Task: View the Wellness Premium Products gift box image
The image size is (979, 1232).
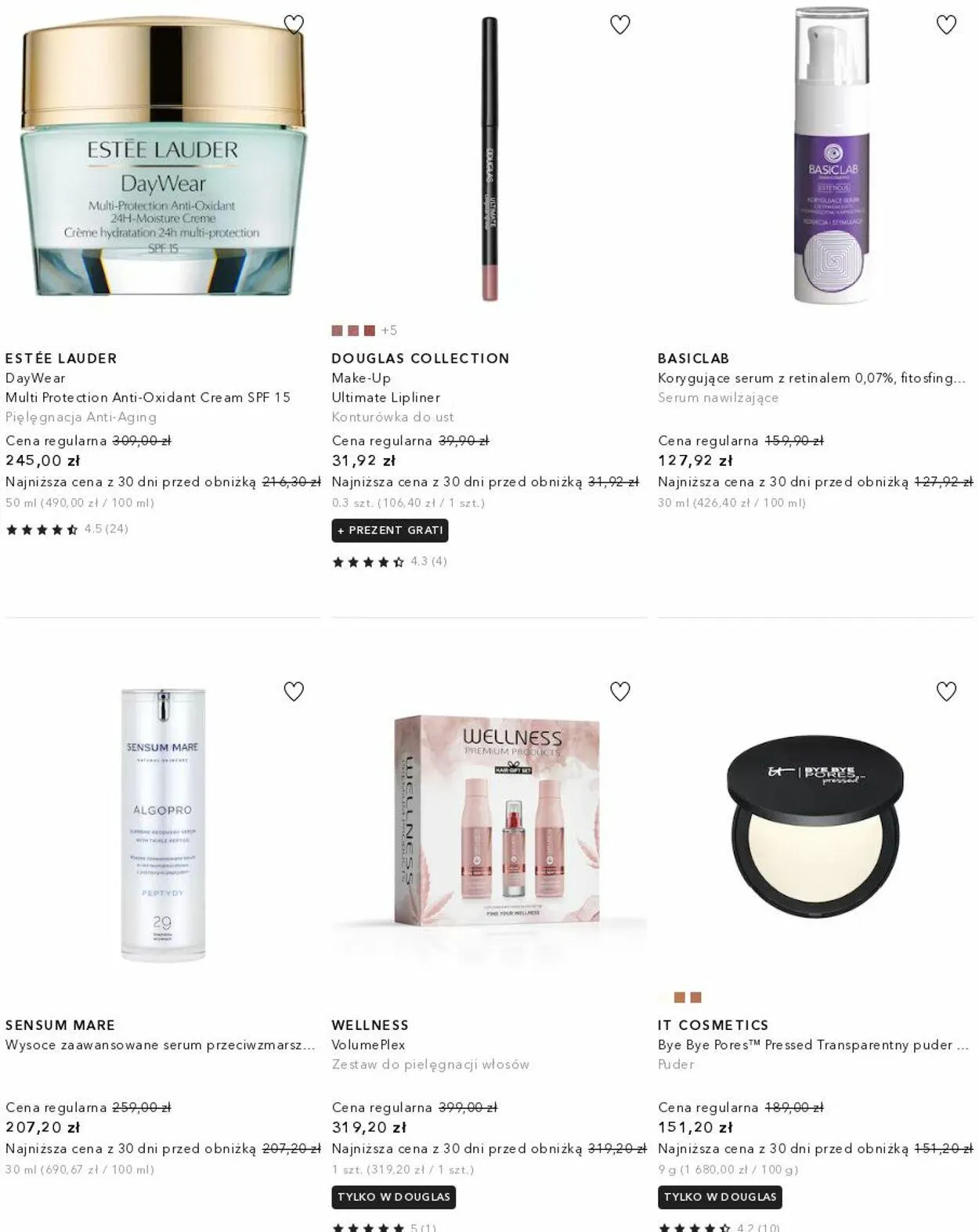Action: [497, 821]
